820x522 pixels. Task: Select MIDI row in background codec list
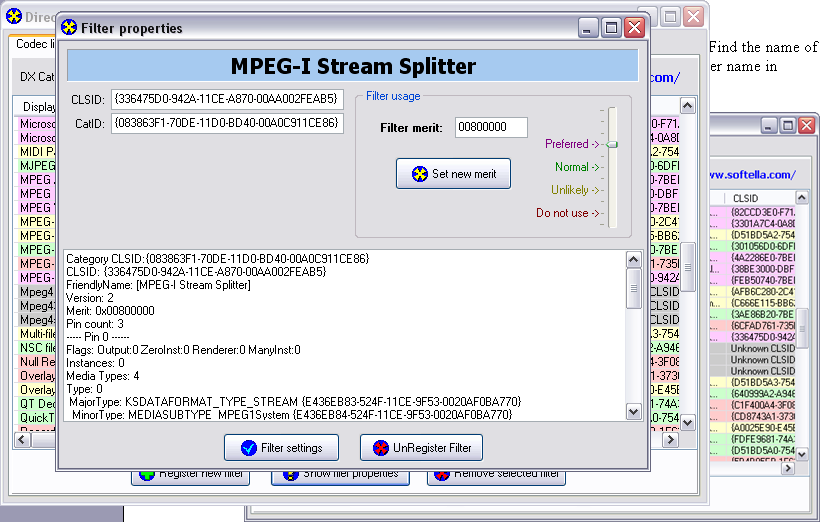click(37, 152)
